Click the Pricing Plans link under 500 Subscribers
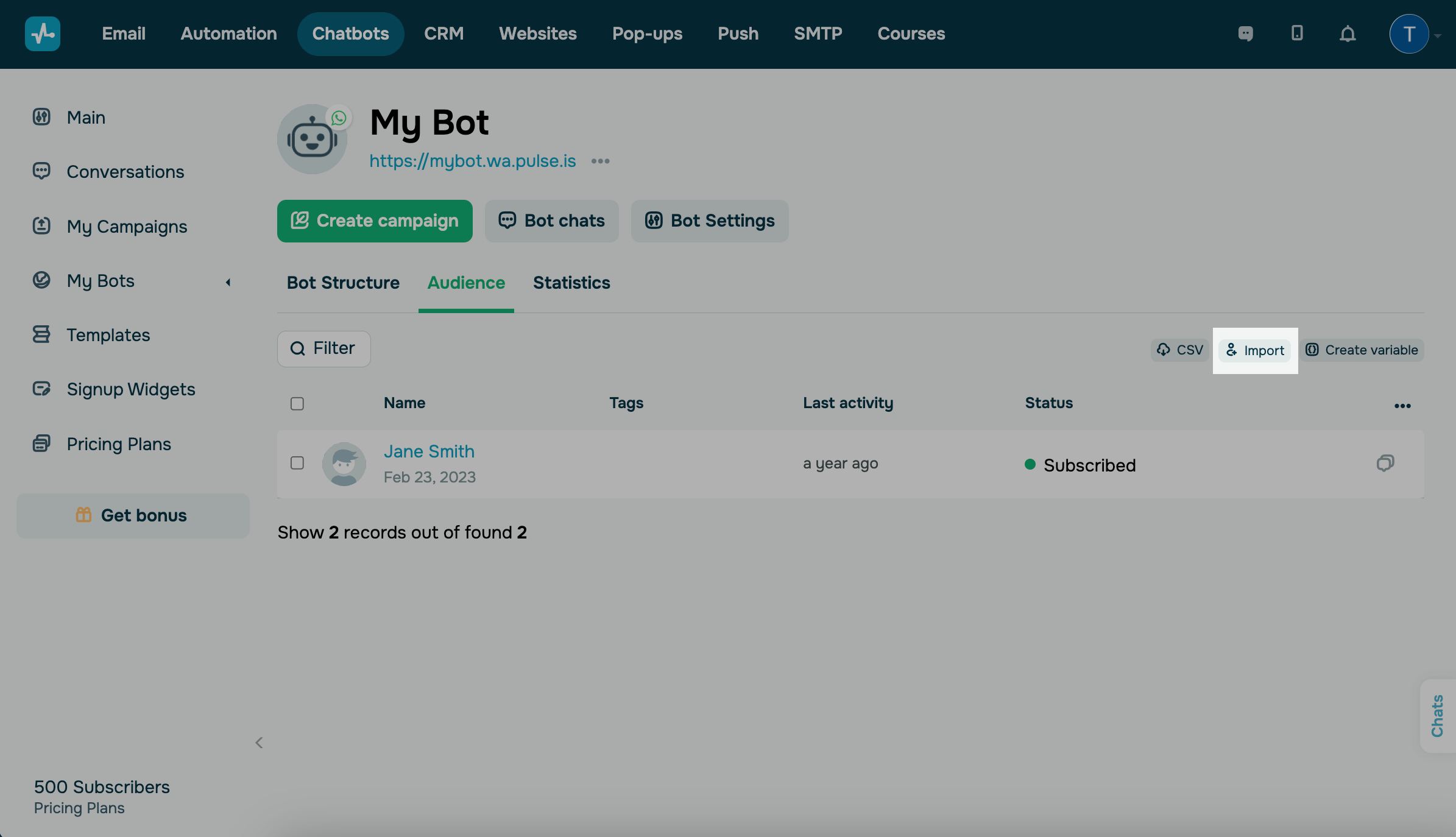 point(79,808)
